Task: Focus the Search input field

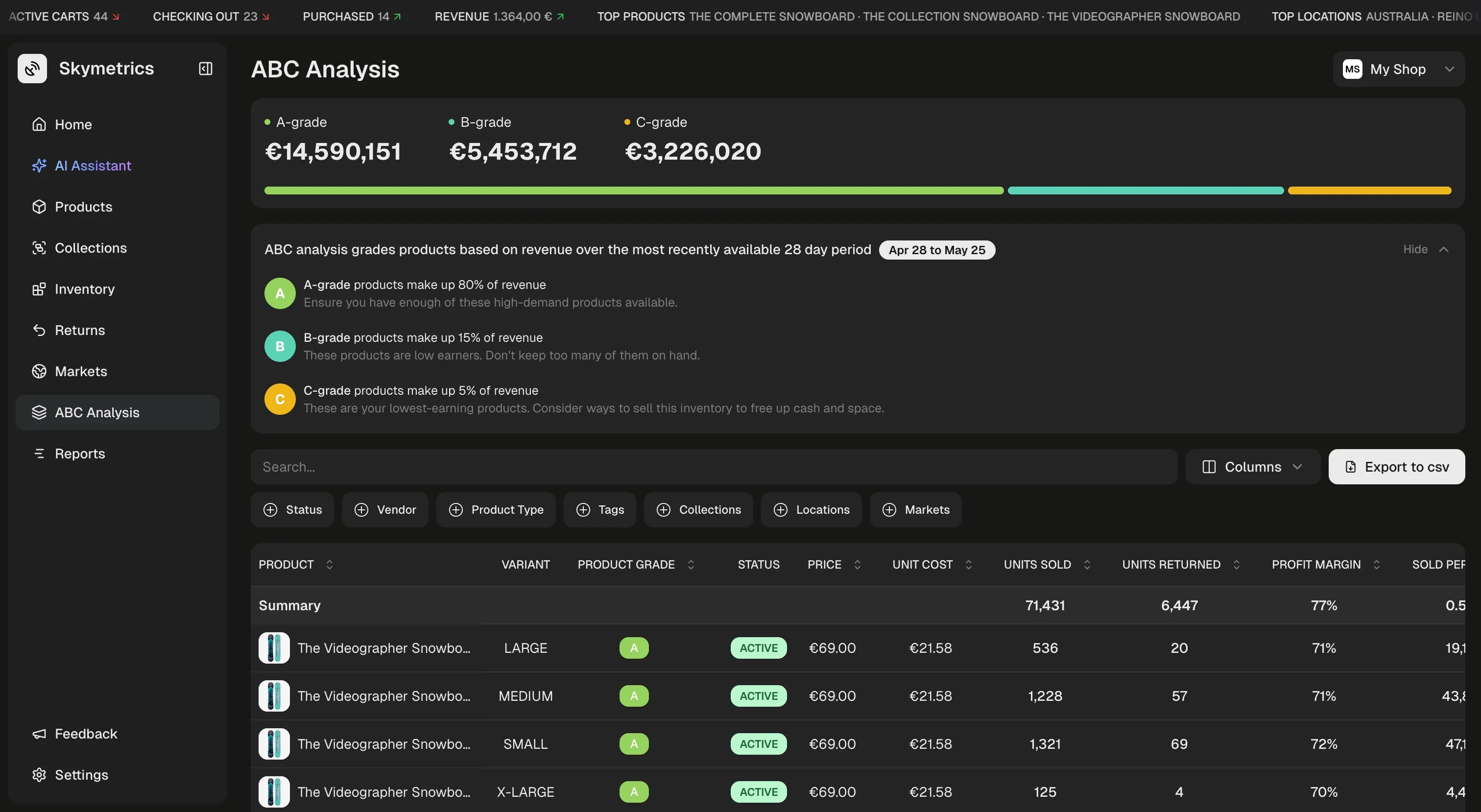Action: (x=713, y=467)
